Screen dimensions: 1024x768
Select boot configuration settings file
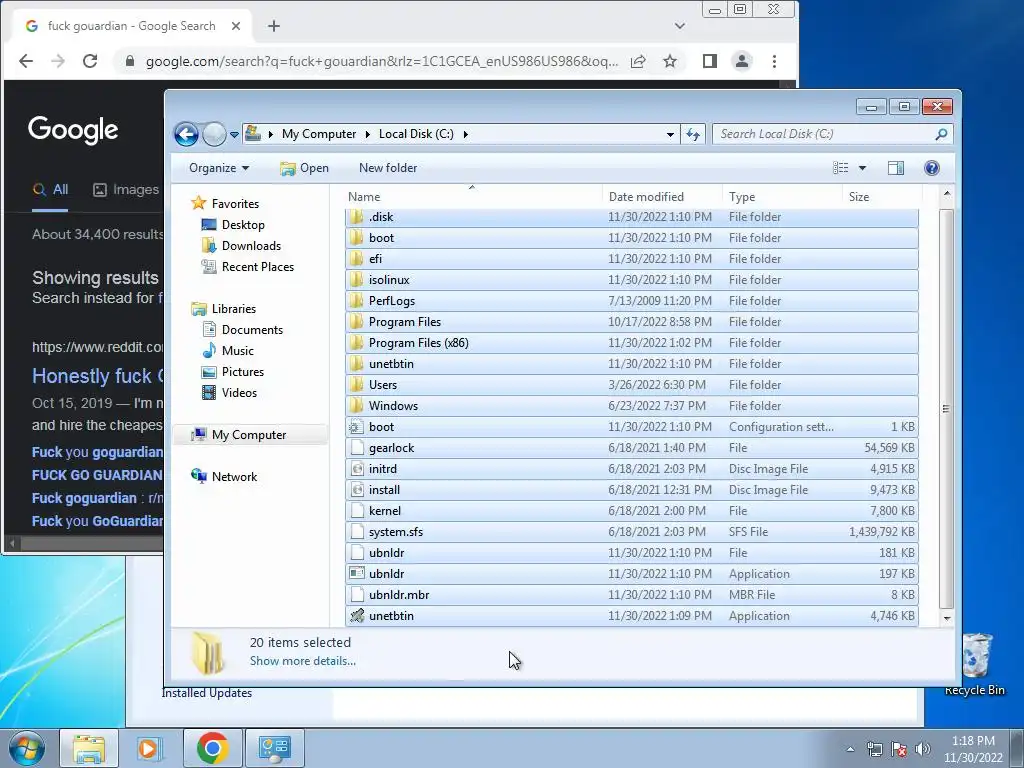click(x=632, y=426)
